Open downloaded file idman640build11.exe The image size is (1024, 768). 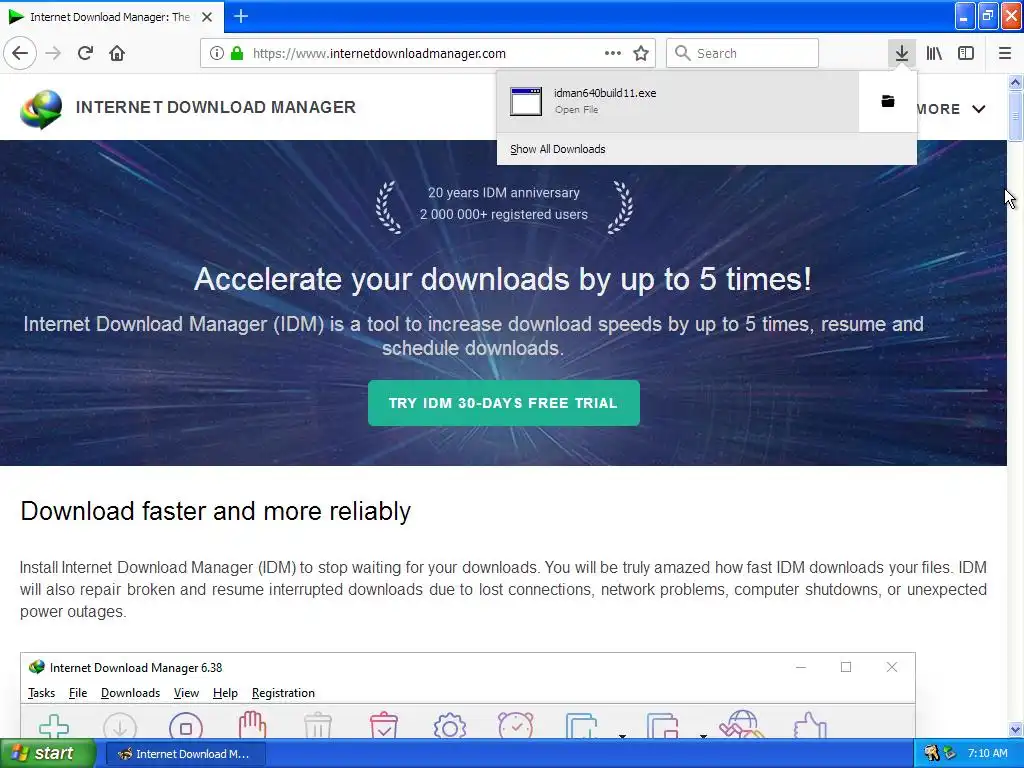(678, 101)
